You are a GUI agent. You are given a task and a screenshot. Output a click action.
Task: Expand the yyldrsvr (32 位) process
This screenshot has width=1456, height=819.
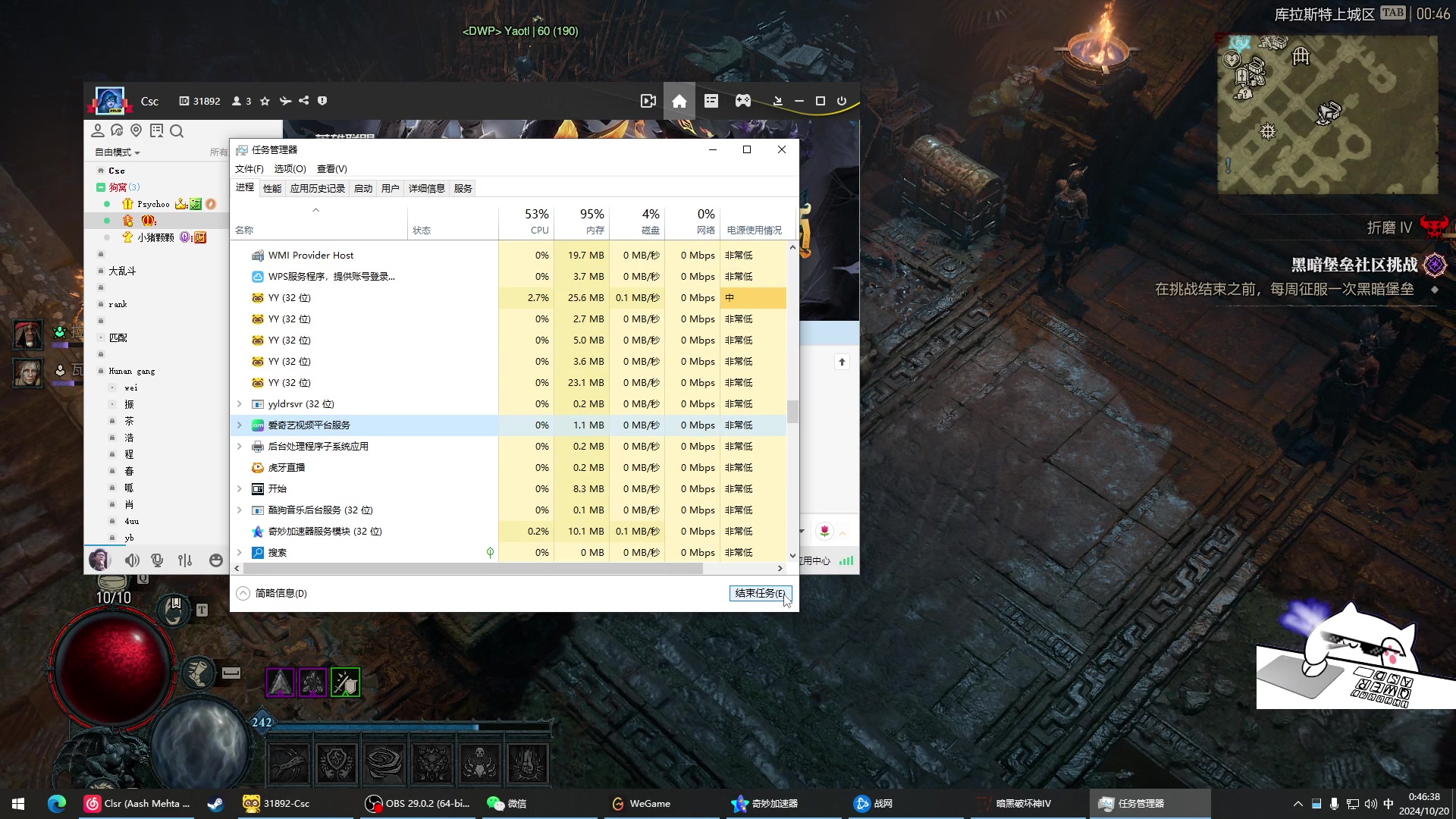coord(240,404)
